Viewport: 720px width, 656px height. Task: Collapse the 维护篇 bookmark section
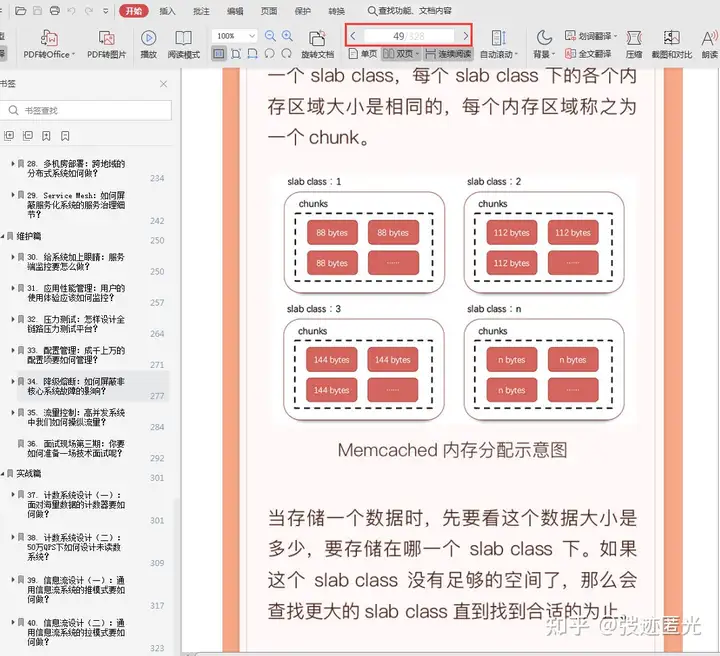point(3,236)
